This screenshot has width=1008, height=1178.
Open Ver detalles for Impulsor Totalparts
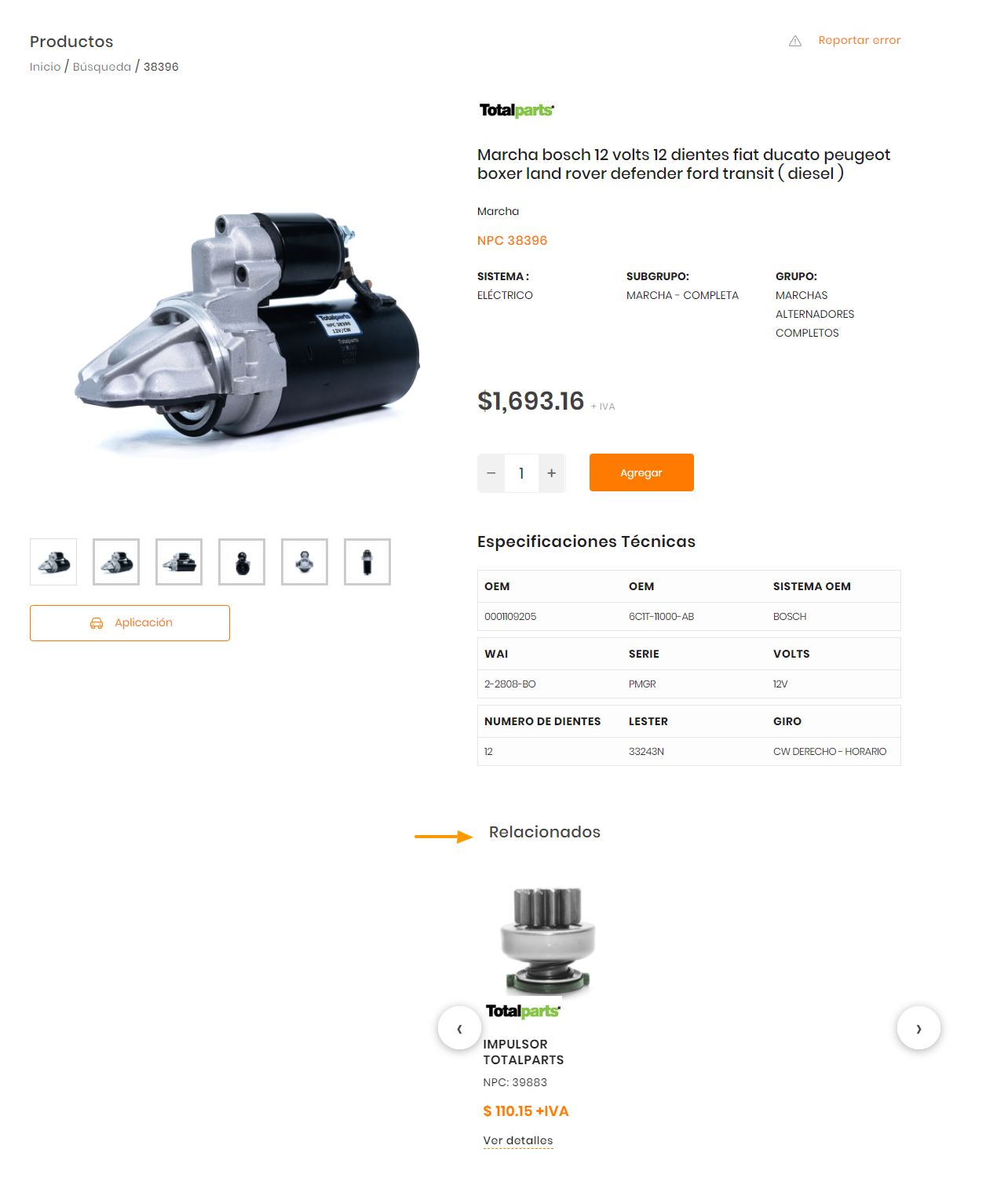pyautogui.click(x=518, y=1140)
